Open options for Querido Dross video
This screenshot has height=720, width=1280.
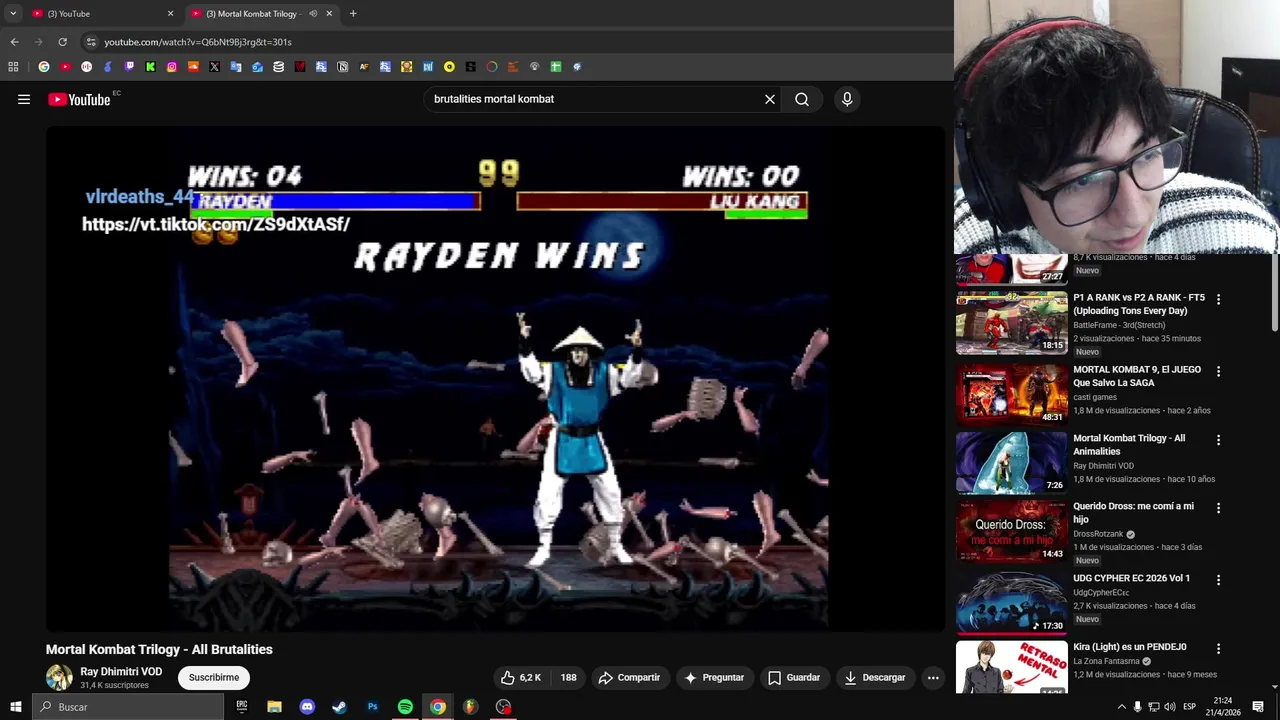[1218, 508]
